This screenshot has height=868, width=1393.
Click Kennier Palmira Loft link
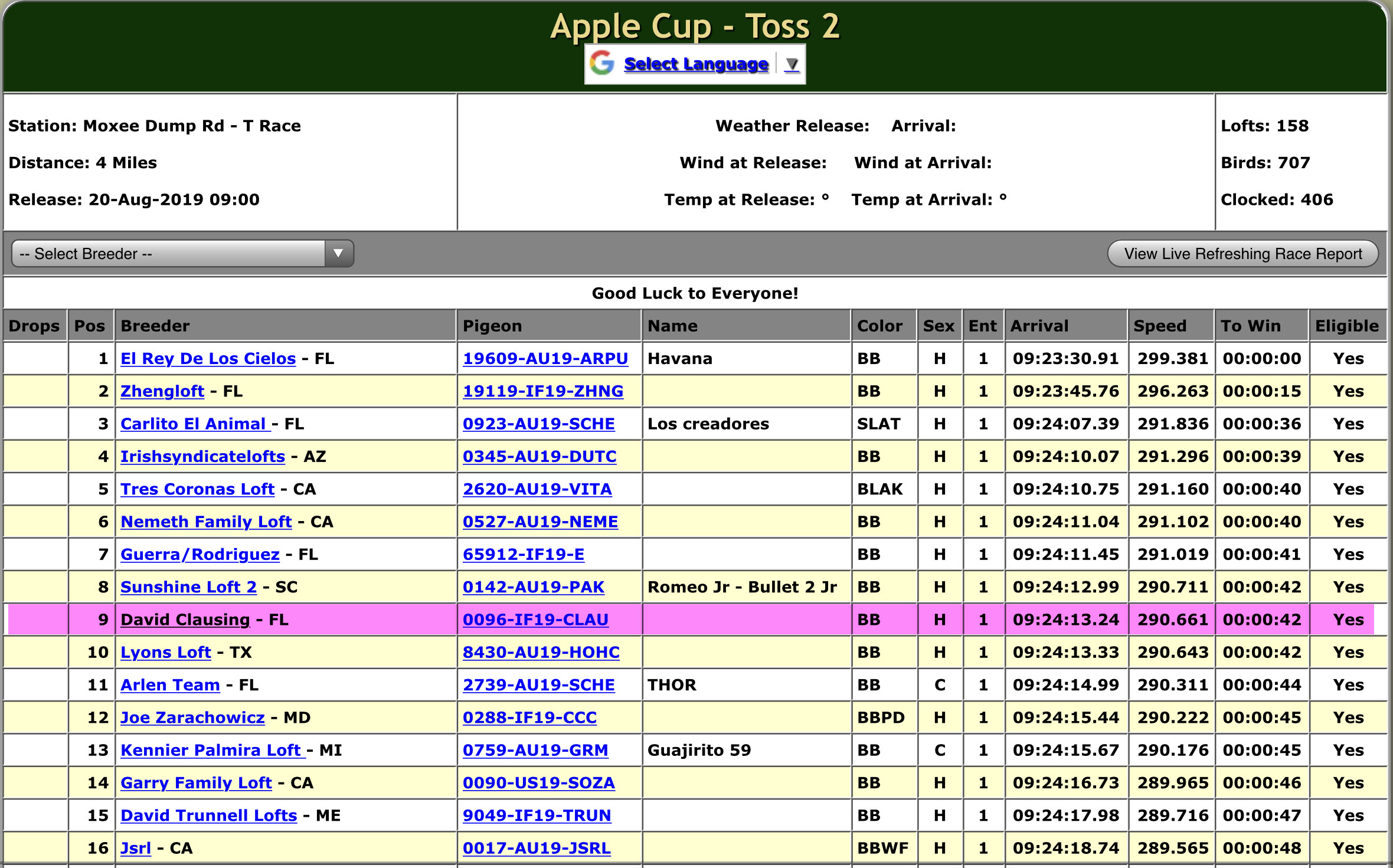pyautogui.click(x=211, y=750)
